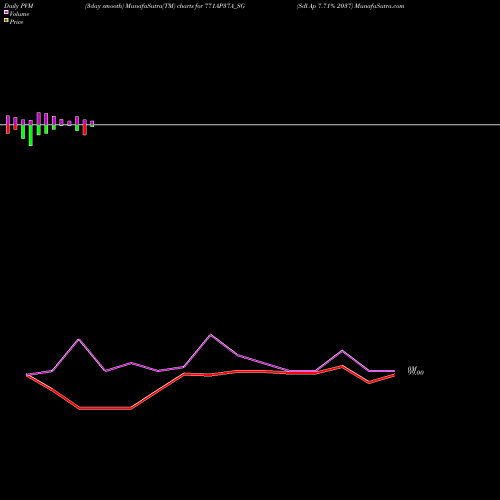Click the '(3day smooth) MunafaSutra(TM) charts for' header
The height and width of the screenshot is (500, 500).
144,6
